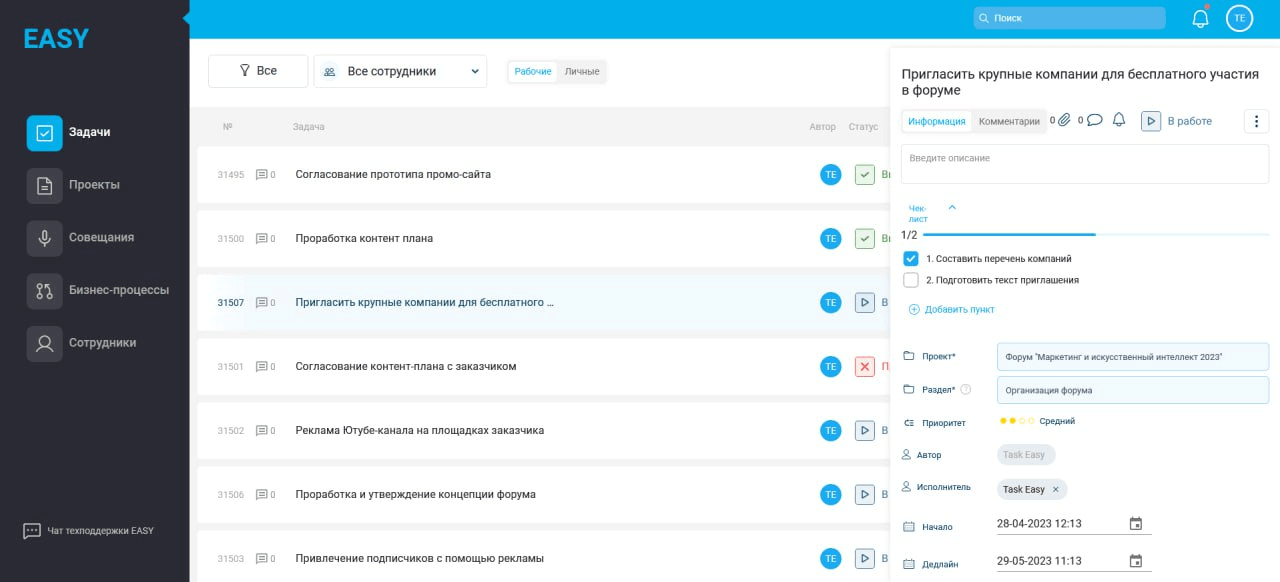Open the Все сотрудники dropdown

coord(400,71)
